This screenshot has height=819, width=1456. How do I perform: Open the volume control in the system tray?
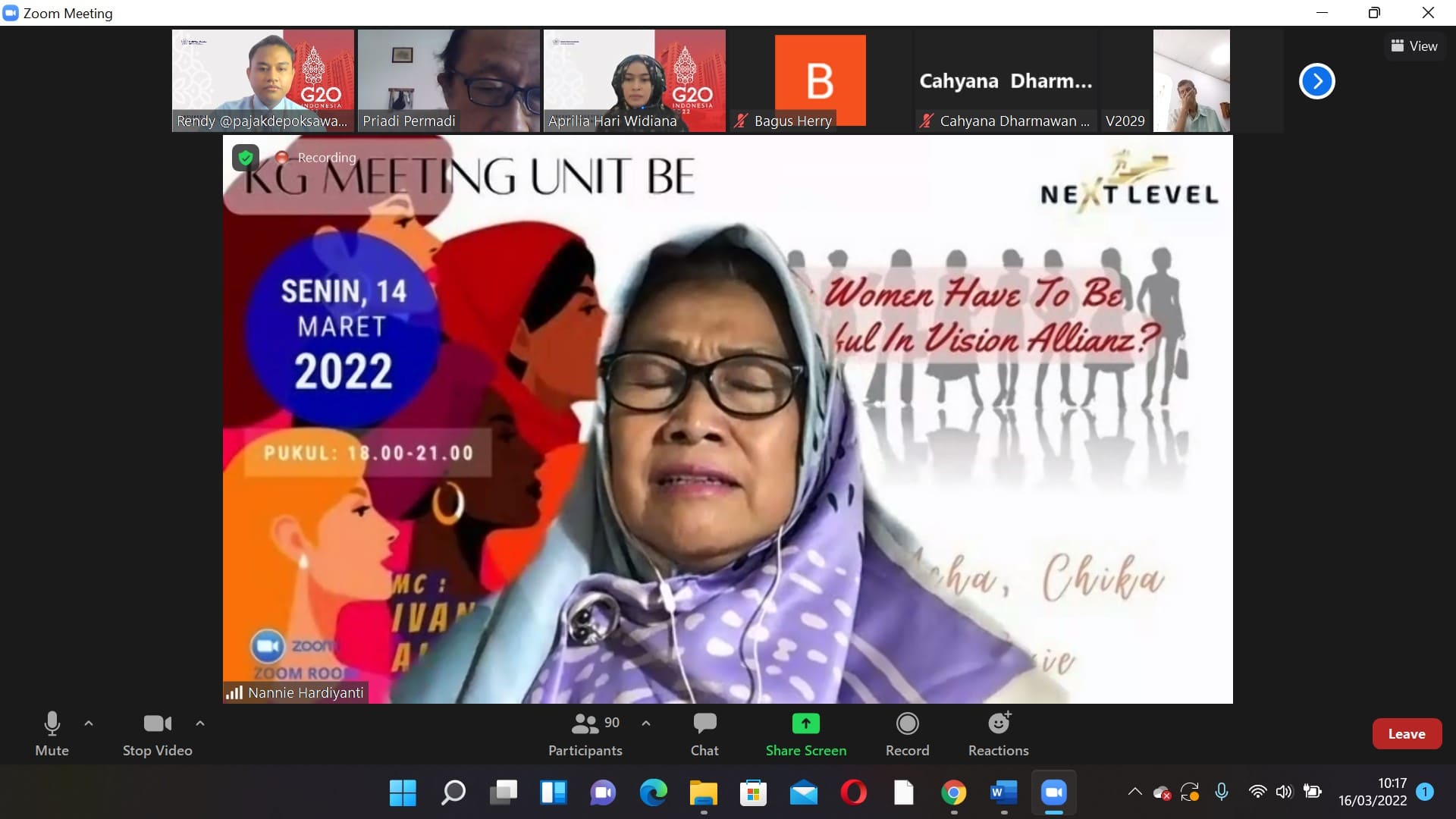pos(1283,792)
